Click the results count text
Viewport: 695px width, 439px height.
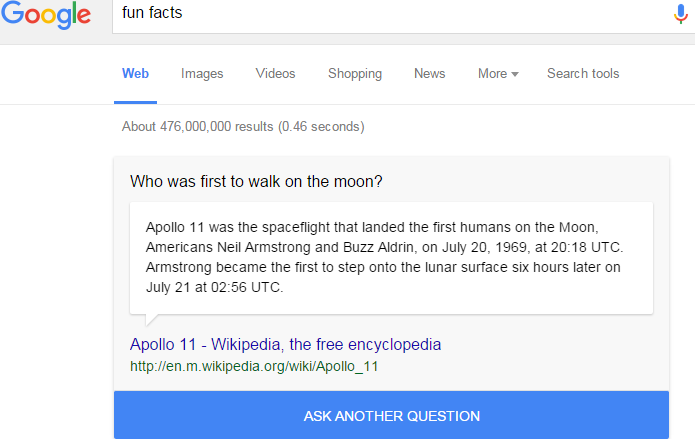243,127
